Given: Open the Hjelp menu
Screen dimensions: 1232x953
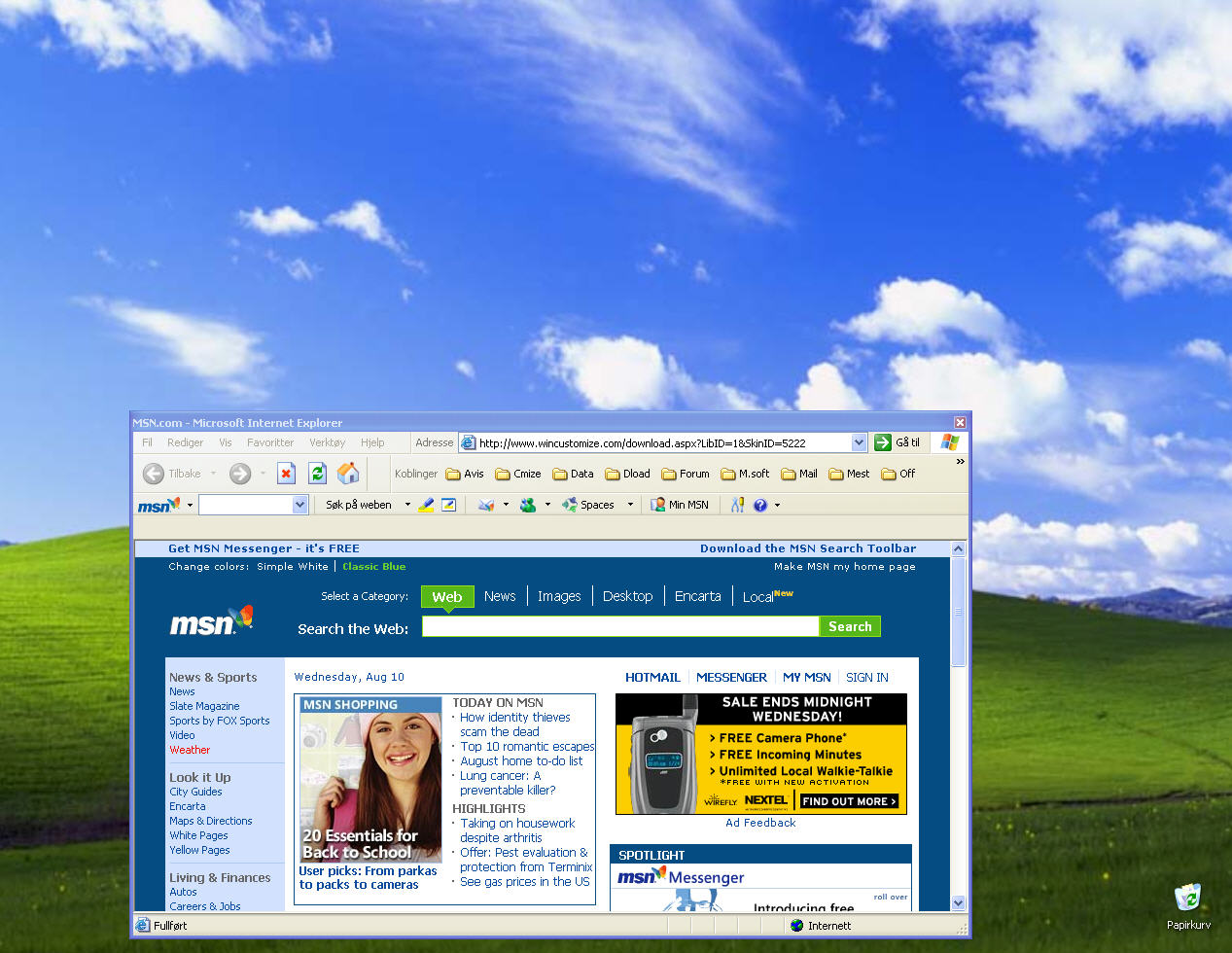Looking at the screenshot, I should click(372, 442).
